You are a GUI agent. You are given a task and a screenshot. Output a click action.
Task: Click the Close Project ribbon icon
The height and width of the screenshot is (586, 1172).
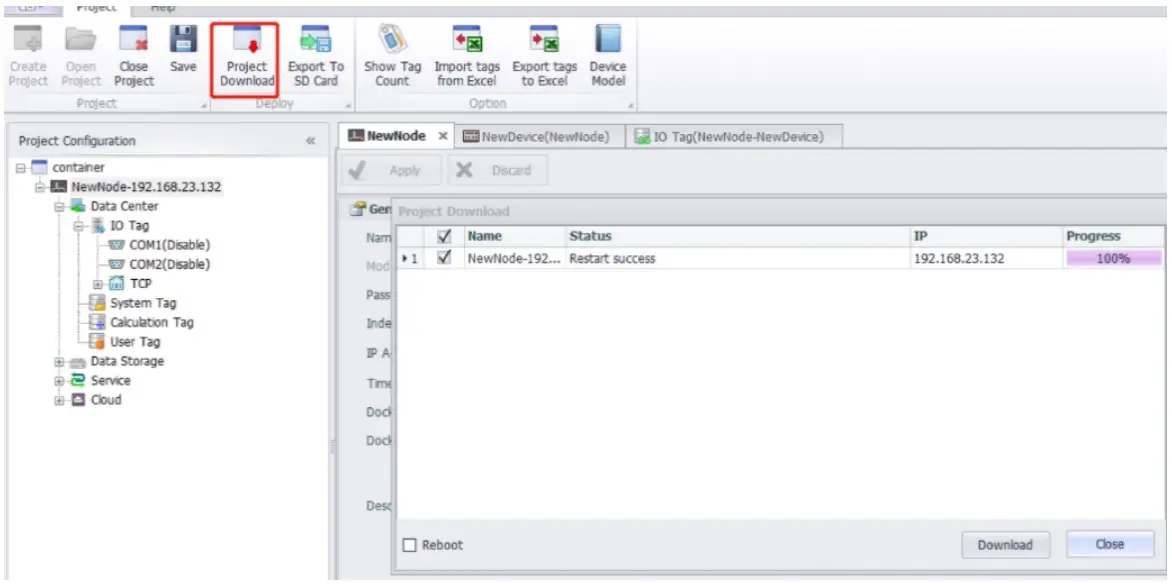pos(134,40)
